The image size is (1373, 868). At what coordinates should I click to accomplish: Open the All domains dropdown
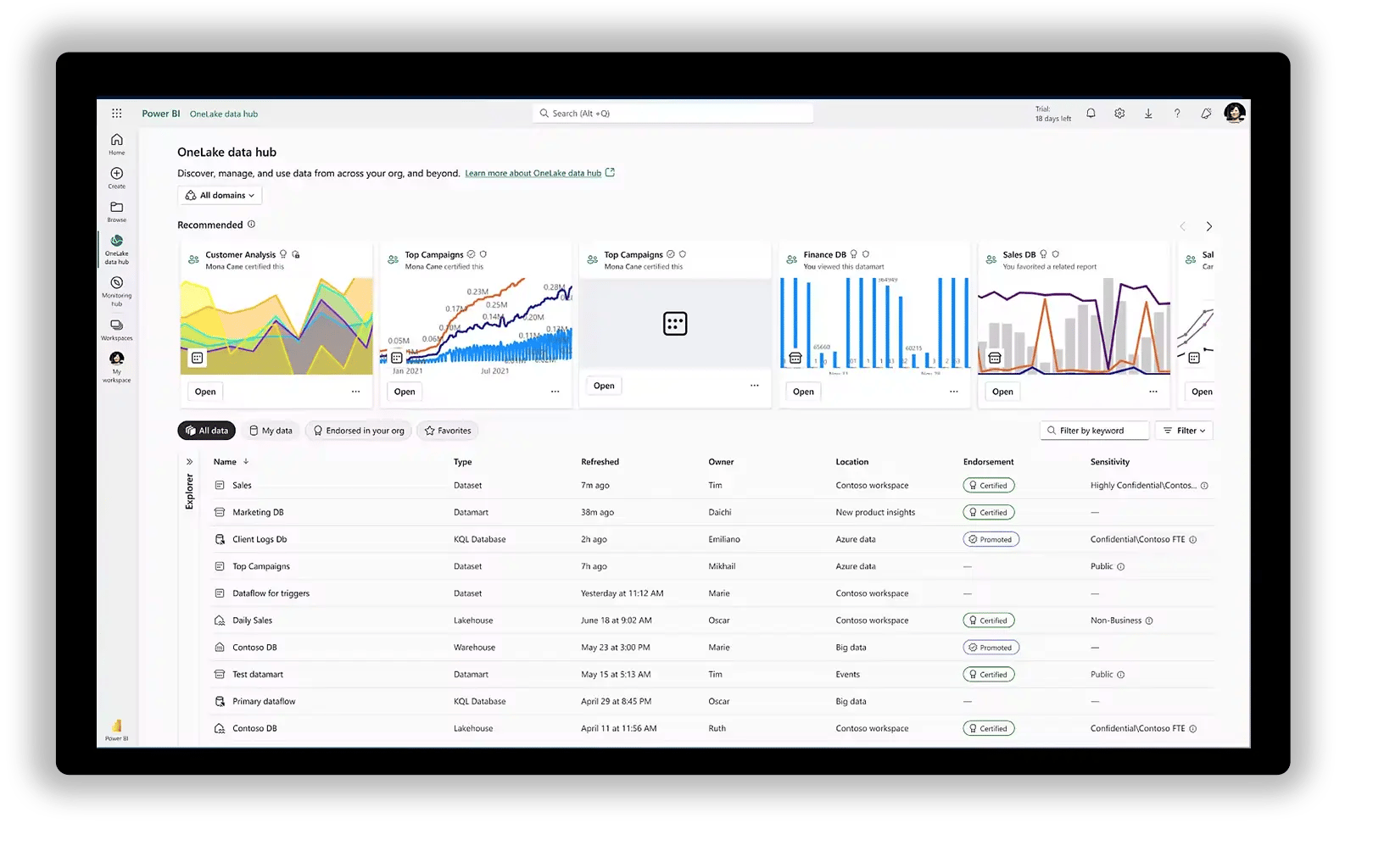coord(220,195)
